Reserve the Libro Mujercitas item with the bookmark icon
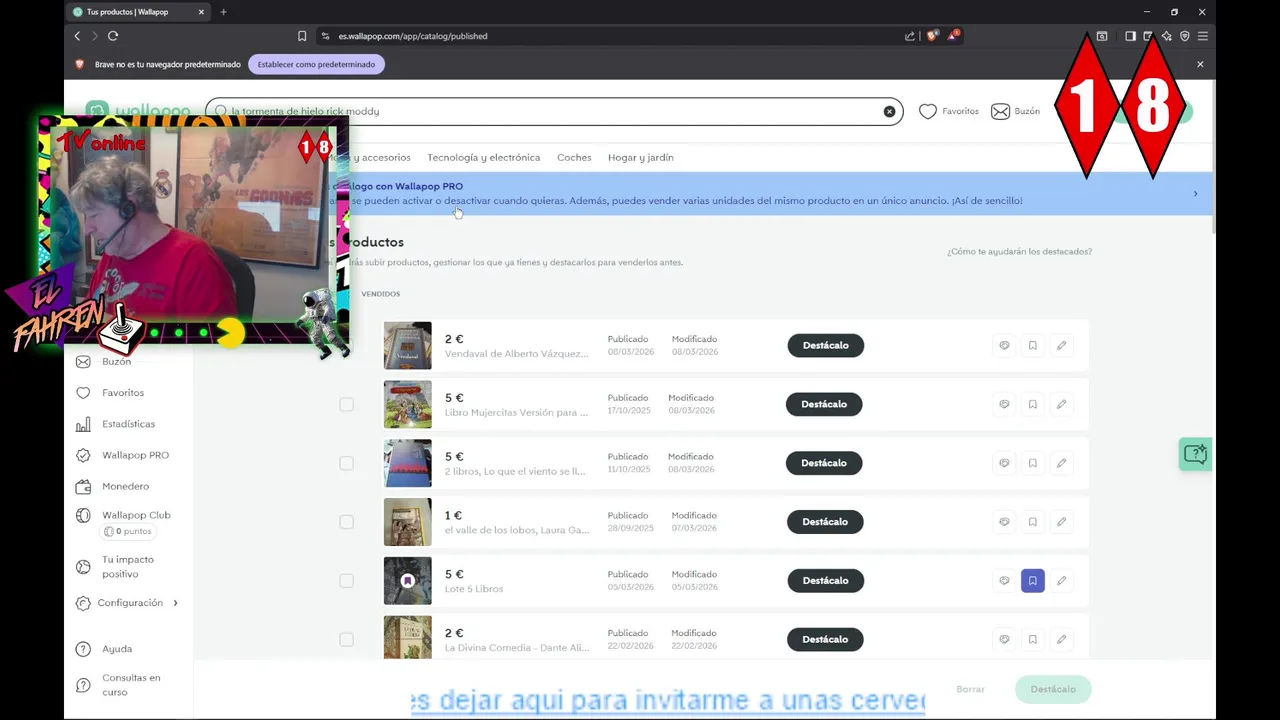The height and width of the screenshot is (720, 1280). click(x=1033, y=404)
